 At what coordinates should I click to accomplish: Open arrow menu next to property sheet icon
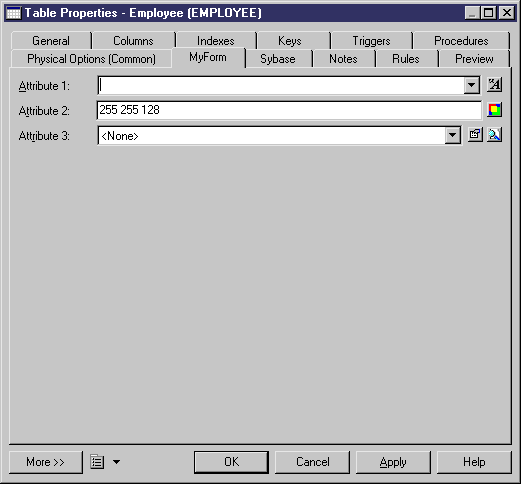click(116, 462)
